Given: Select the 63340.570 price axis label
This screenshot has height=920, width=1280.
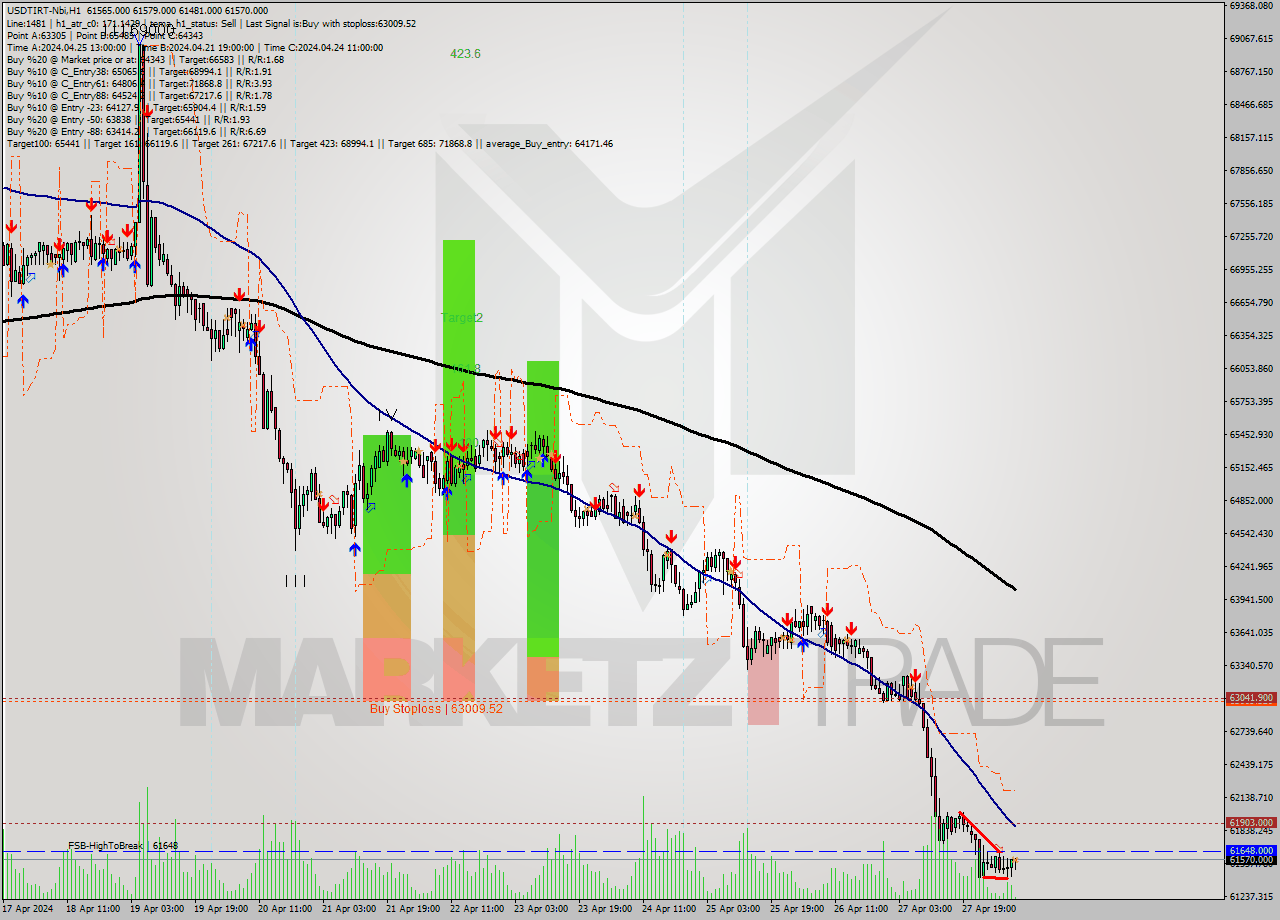Looking at the screenshot, I should (x=1251, y=665).
